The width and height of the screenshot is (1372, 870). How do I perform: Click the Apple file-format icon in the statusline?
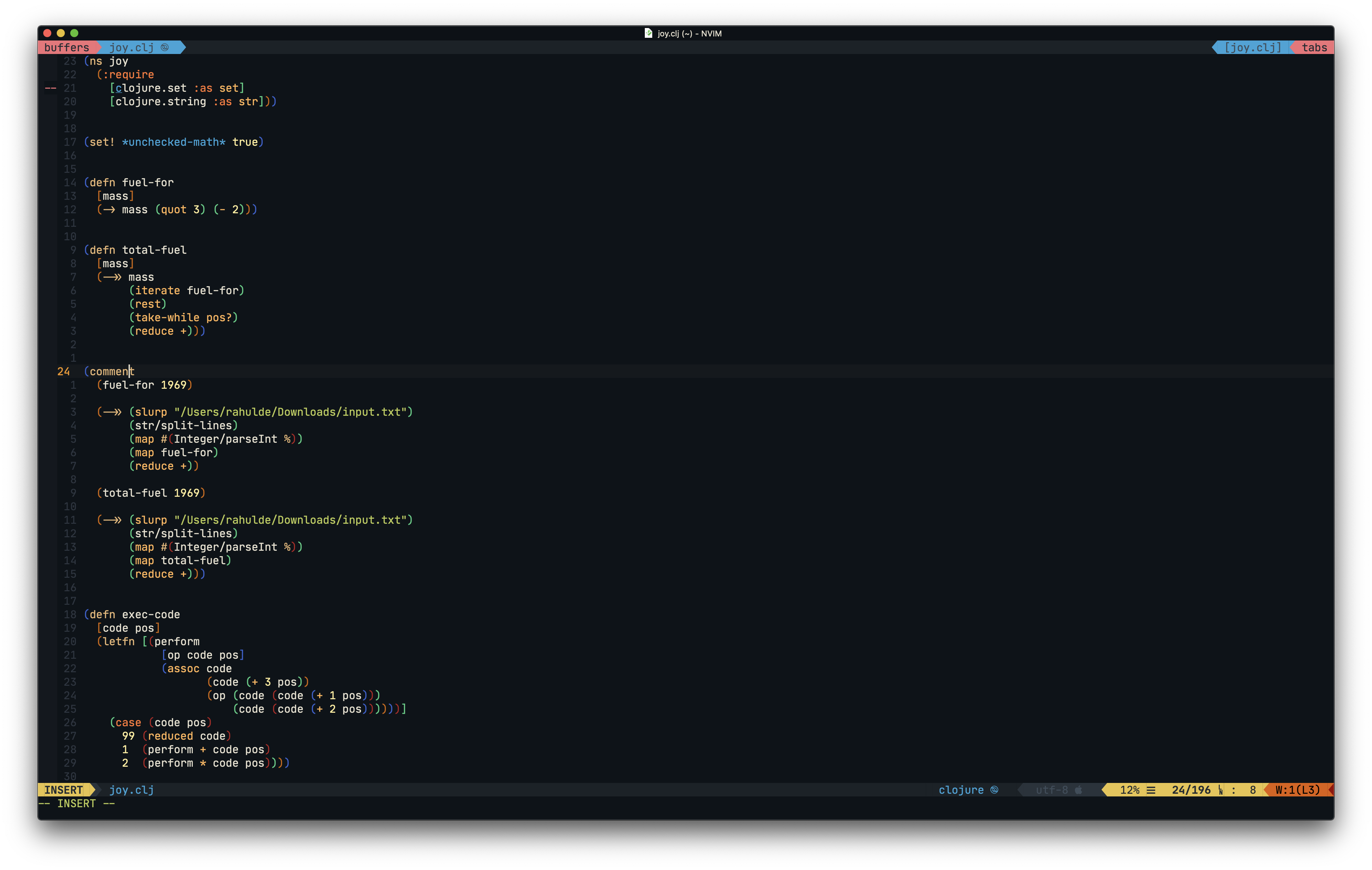[x=1078, y=790]
